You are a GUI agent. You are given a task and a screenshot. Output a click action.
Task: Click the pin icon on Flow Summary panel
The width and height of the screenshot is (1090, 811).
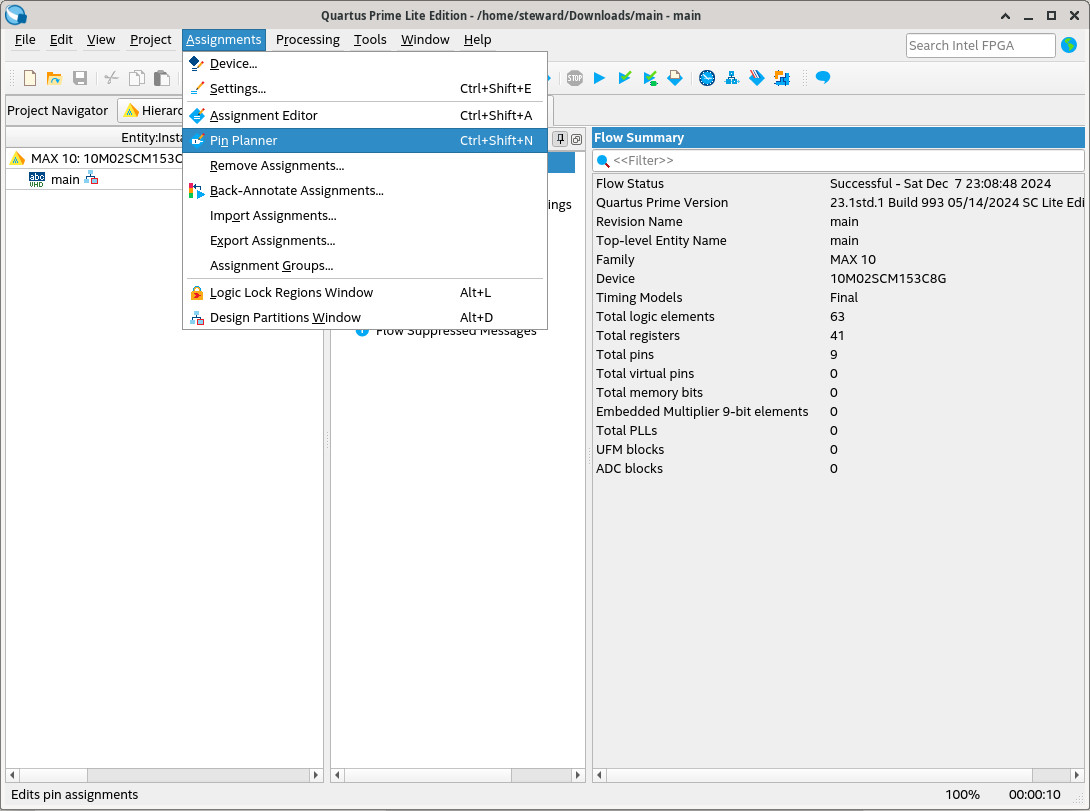point(560,138)
